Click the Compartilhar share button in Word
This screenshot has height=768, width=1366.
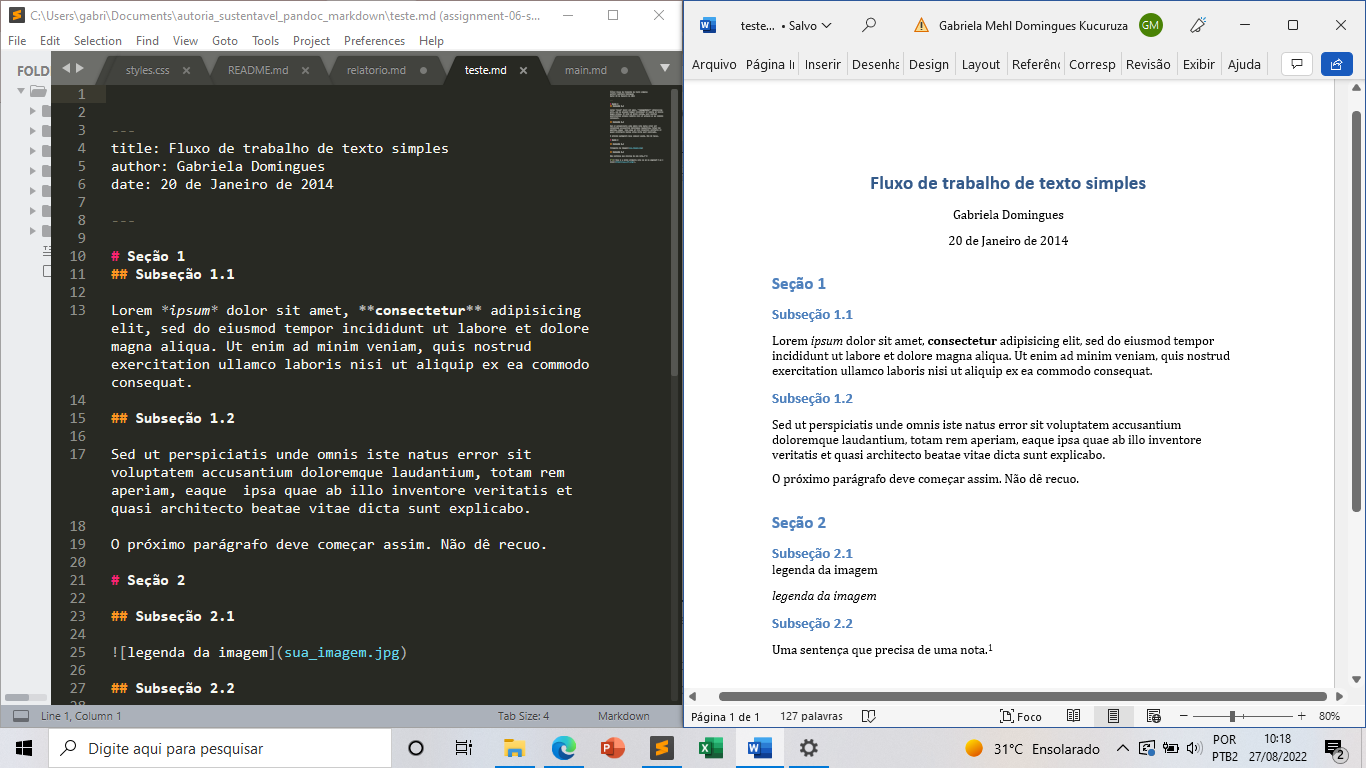point(1337,63)
